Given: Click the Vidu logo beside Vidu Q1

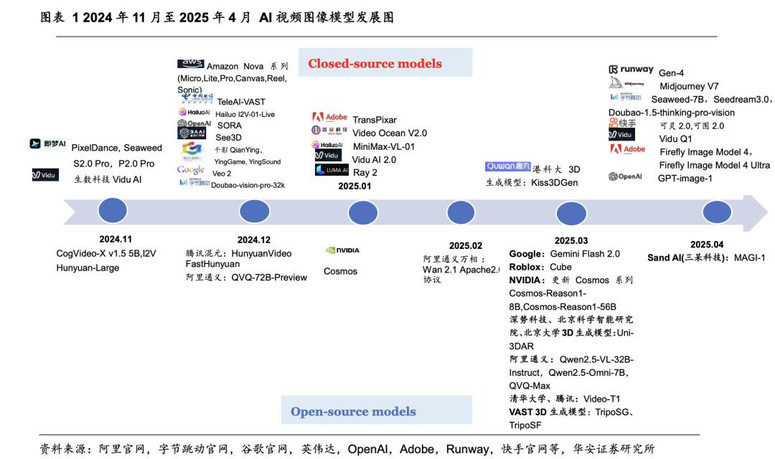Looking at the screenshot, I should tap(622, 134).
